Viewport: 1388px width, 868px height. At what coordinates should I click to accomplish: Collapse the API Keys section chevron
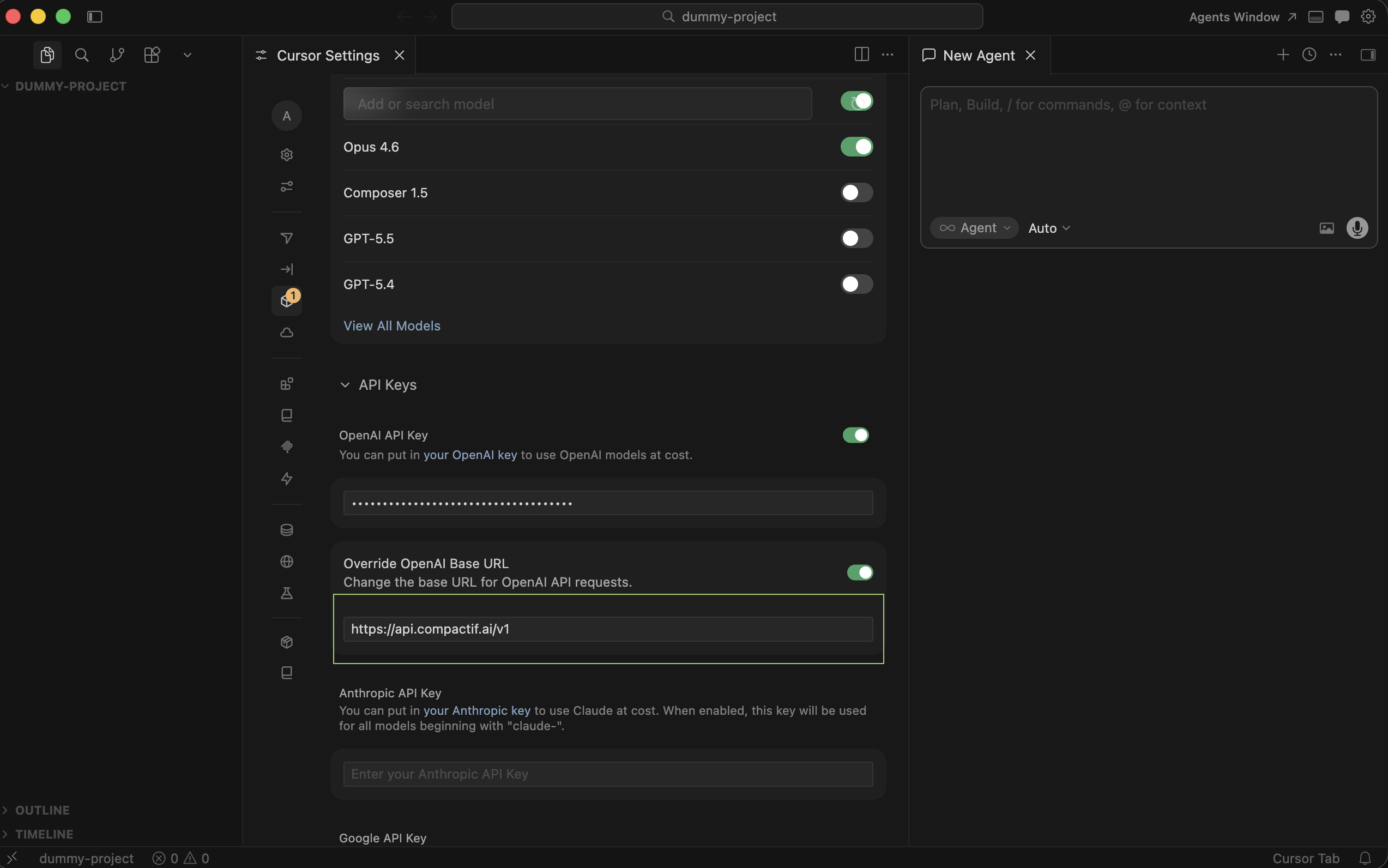pyautogui.click(x=345, y=385)
